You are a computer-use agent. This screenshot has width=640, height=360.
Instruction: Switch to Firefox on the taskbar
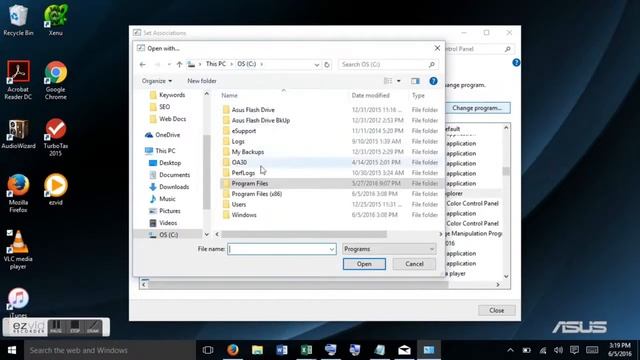tap(233, 350)
